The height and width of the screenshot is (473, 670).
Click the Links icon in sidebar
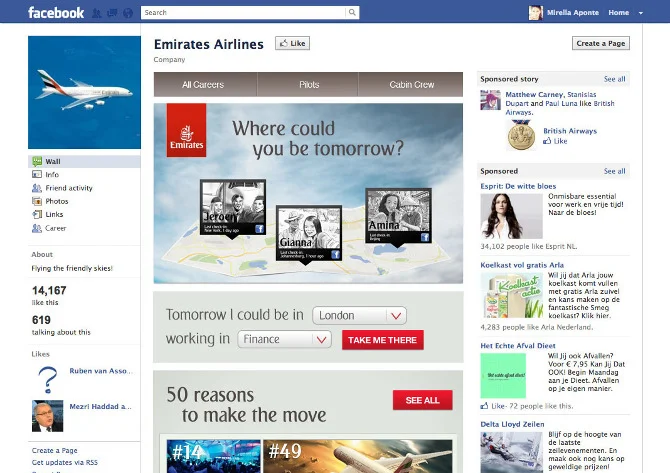37,214
